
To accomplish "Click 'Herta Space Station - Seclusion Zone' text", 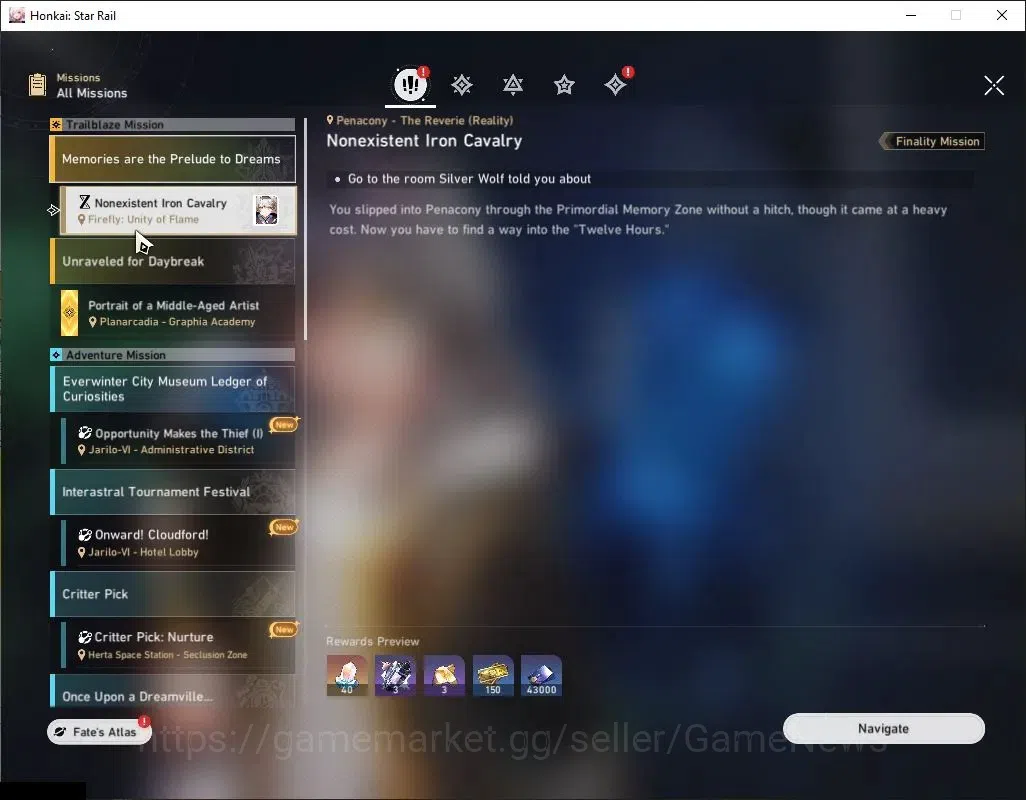I will pyautogui.click(x=168, y=655).
